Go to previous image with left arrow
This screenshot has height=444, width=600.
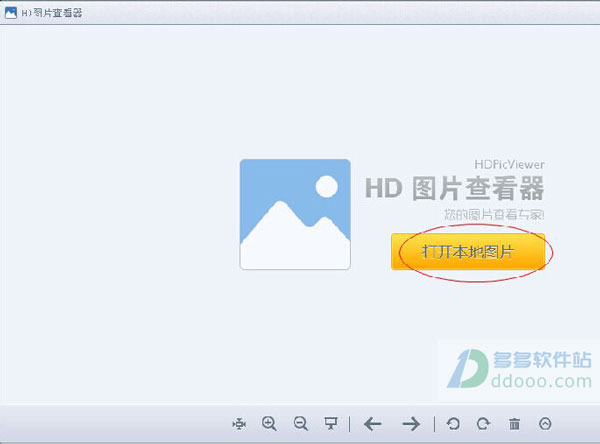(373, 424)
